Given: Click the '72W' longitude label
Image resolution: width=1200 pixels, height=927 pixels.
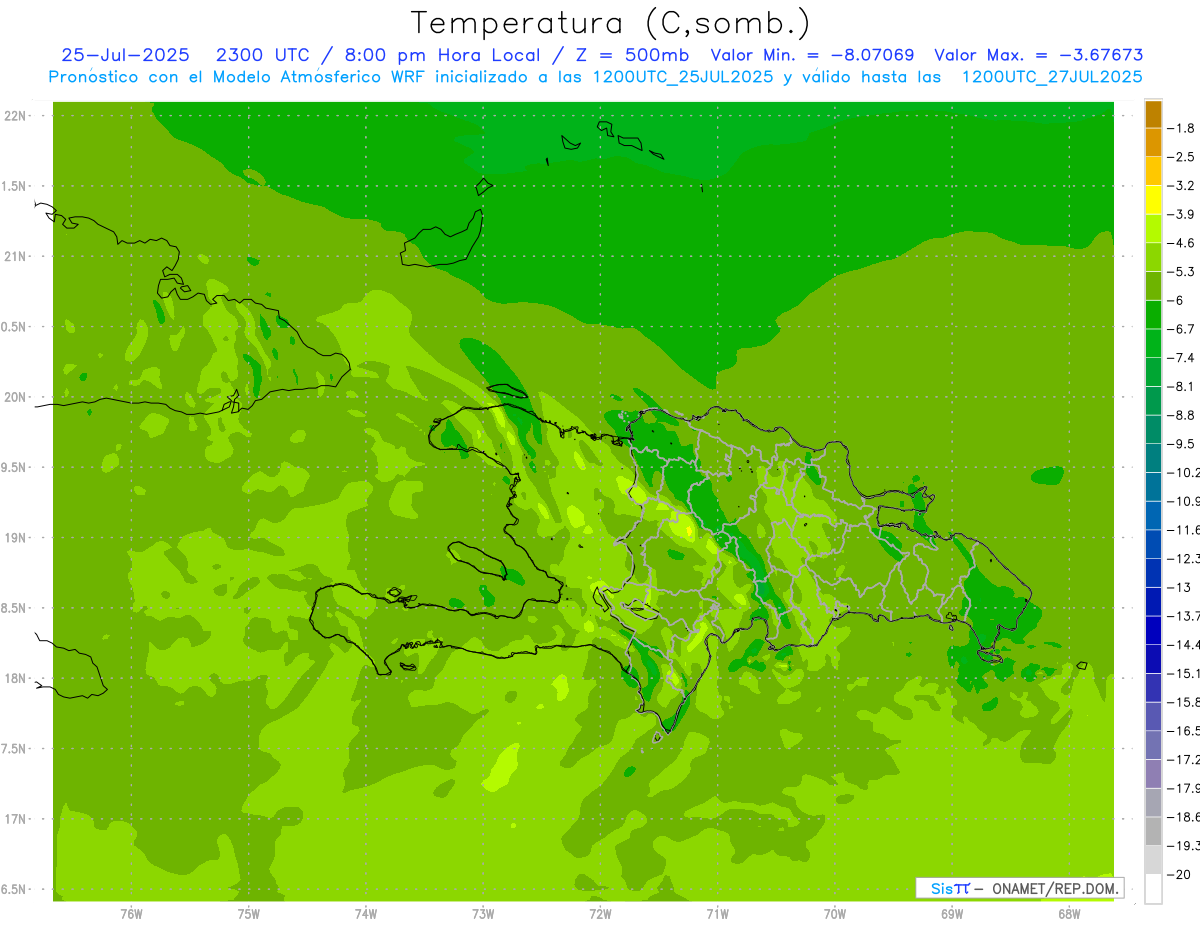Looking at the screenshot, I should point(600,913).
